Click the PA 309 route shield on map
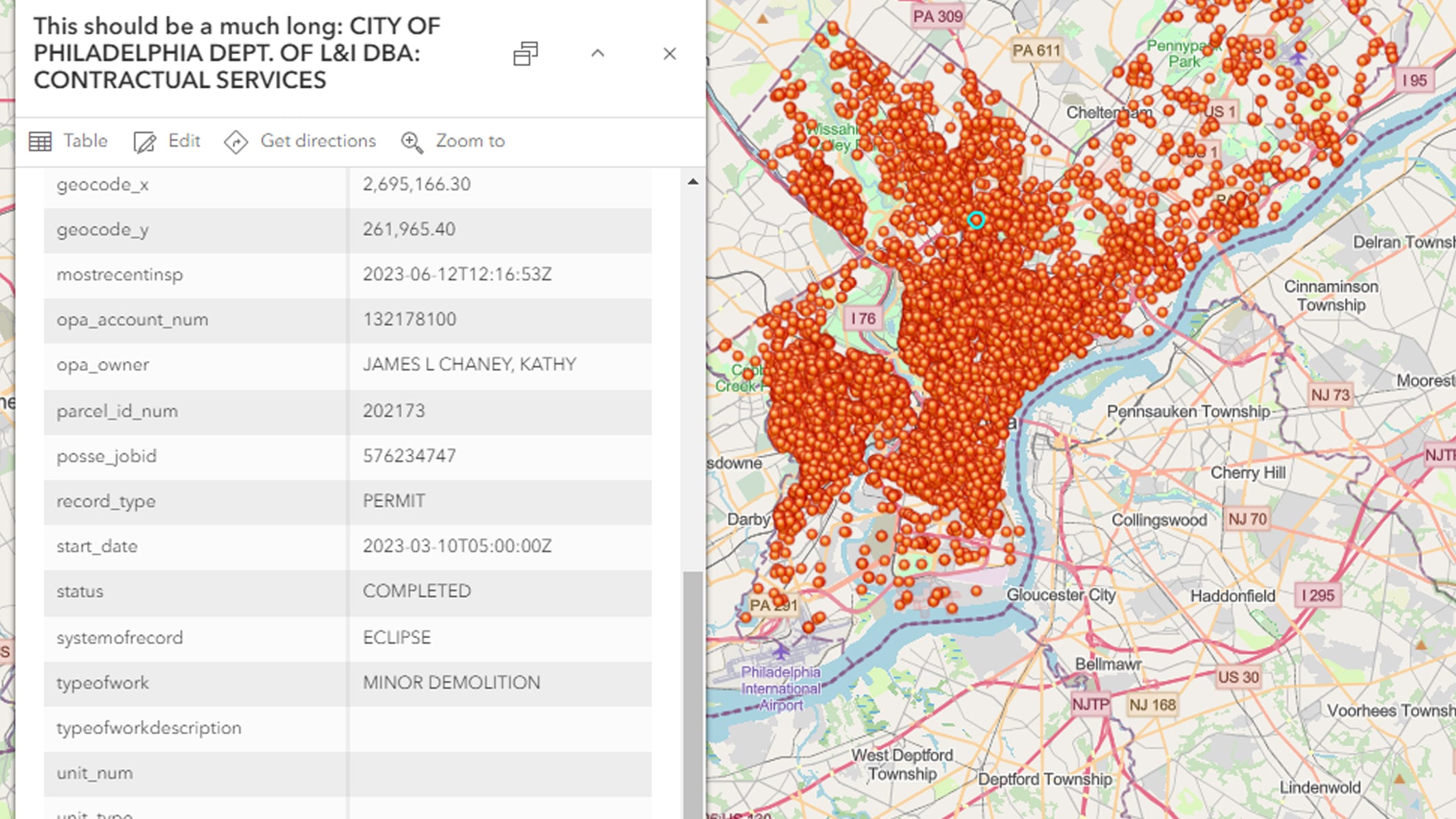 [x=937, y=16]
